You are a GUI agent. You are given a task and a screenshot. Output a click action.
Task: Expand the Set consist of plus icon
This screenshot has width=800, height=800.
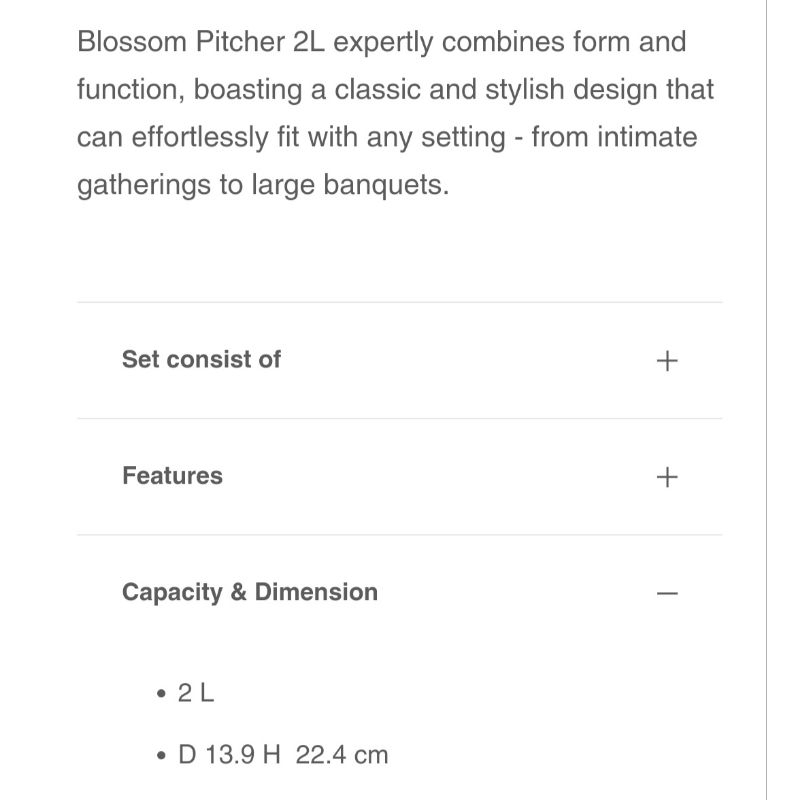667,360
